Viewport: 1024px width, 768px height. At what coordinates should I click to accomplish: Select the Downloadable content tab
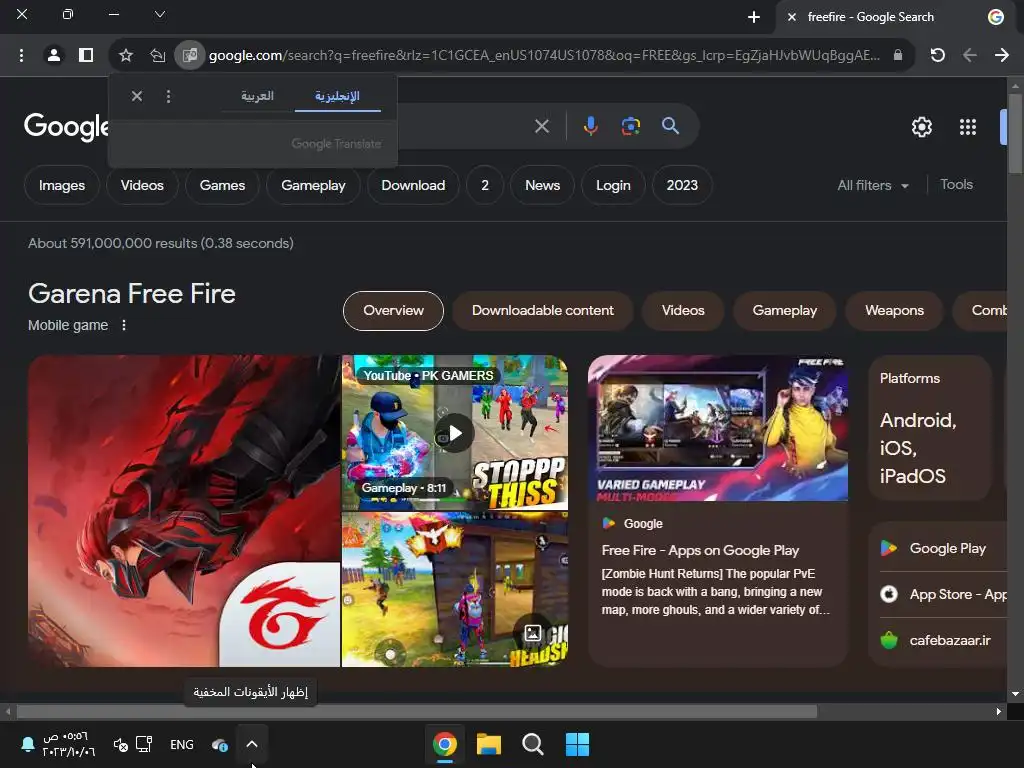point(543,311)
